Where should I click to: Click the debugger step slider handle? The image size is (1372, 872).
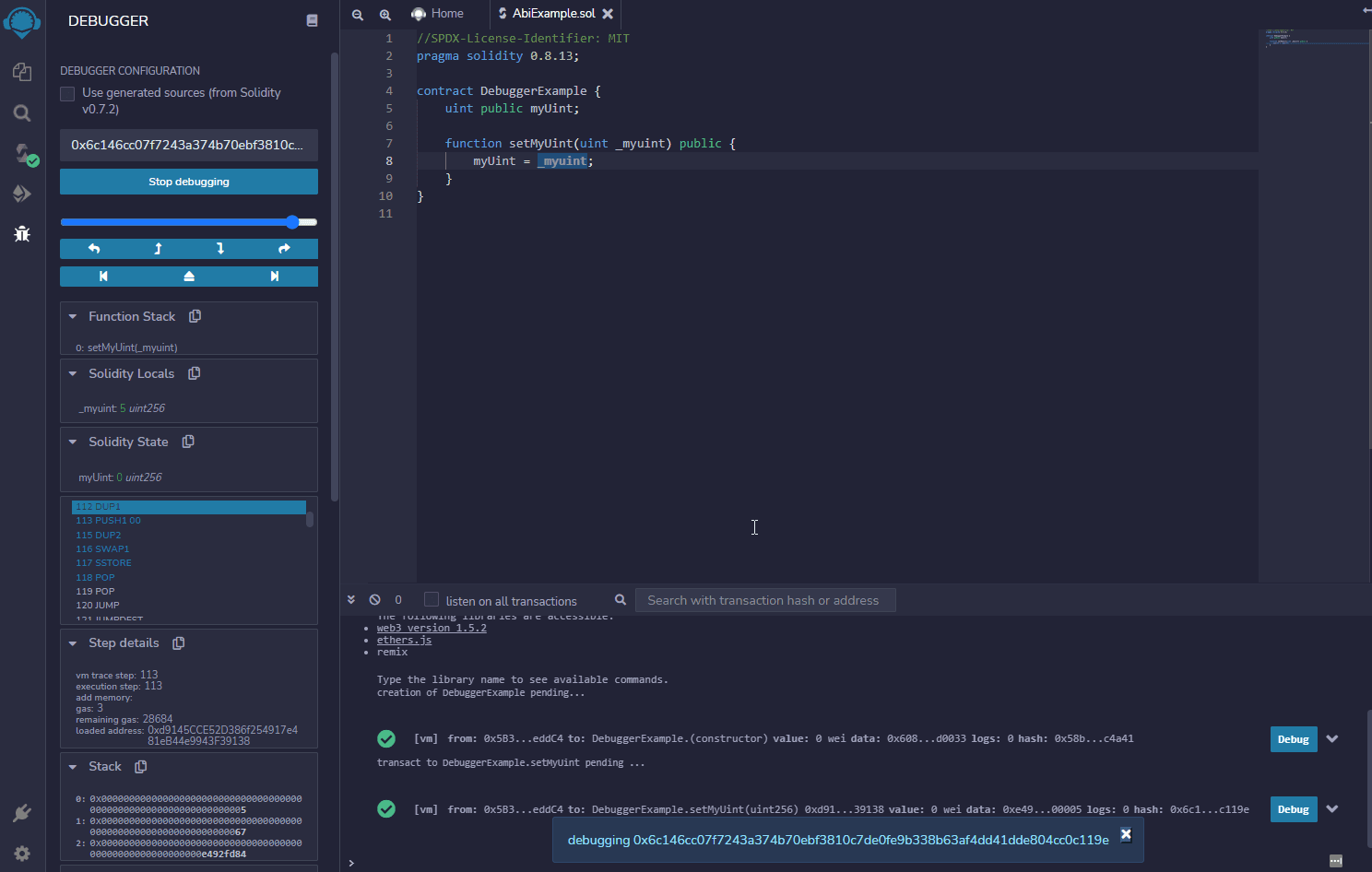tap(292, 222)
